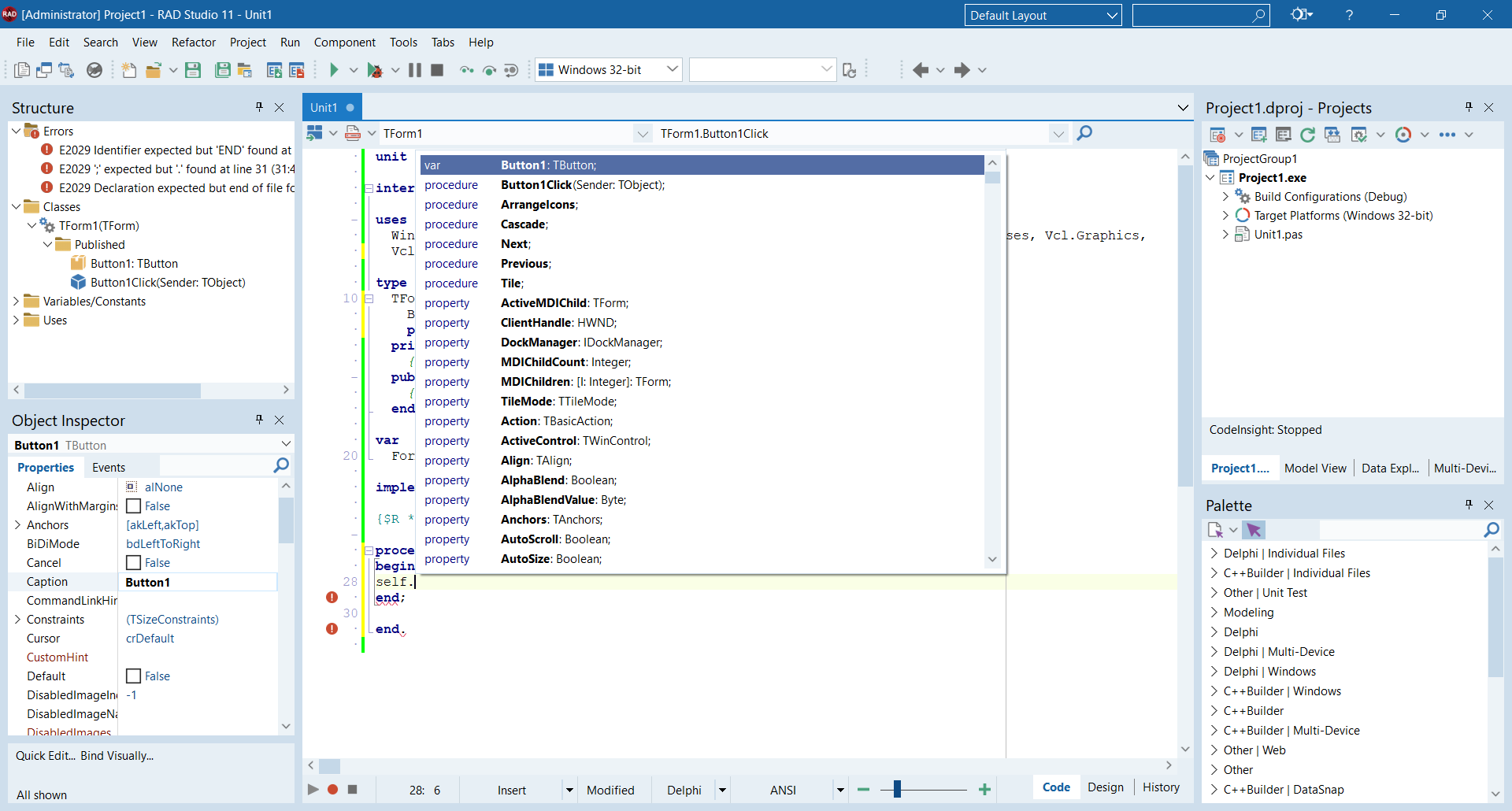Click the New items icon
Image resolution: width=1512 pixels, height=811 pixels.
[x=129, y=70]
